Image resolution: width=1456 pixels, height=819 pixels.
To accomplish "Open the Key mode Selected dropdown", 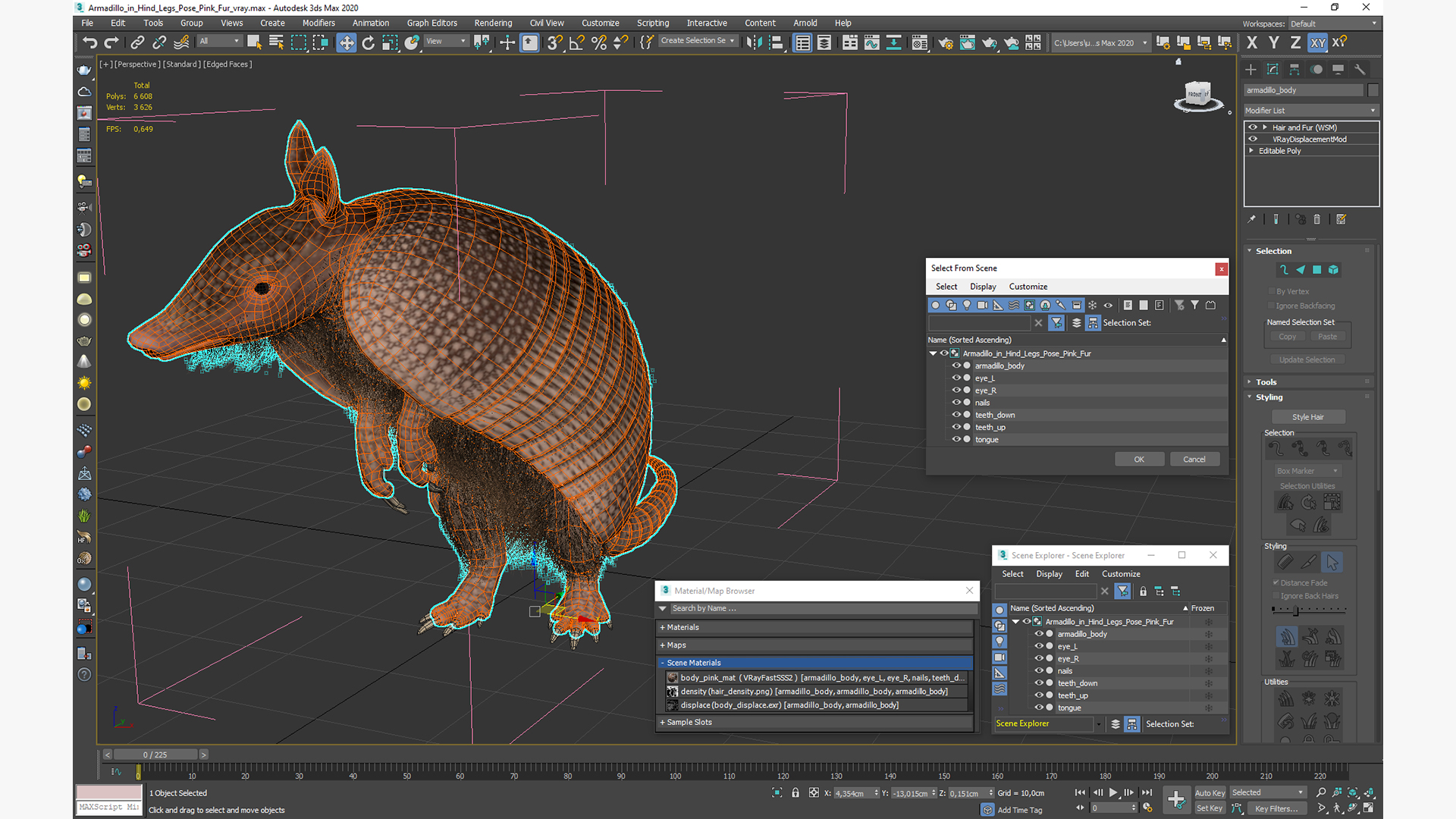I will click(1268, 792).
